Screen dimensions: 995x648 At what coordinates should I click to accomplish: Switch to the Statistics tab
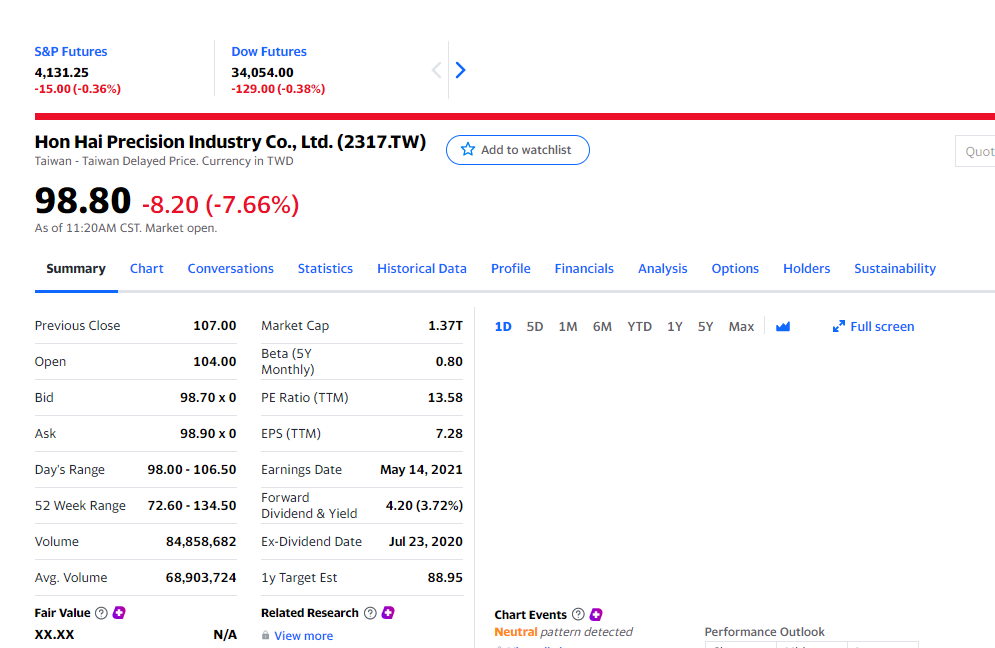pos(325,269)
